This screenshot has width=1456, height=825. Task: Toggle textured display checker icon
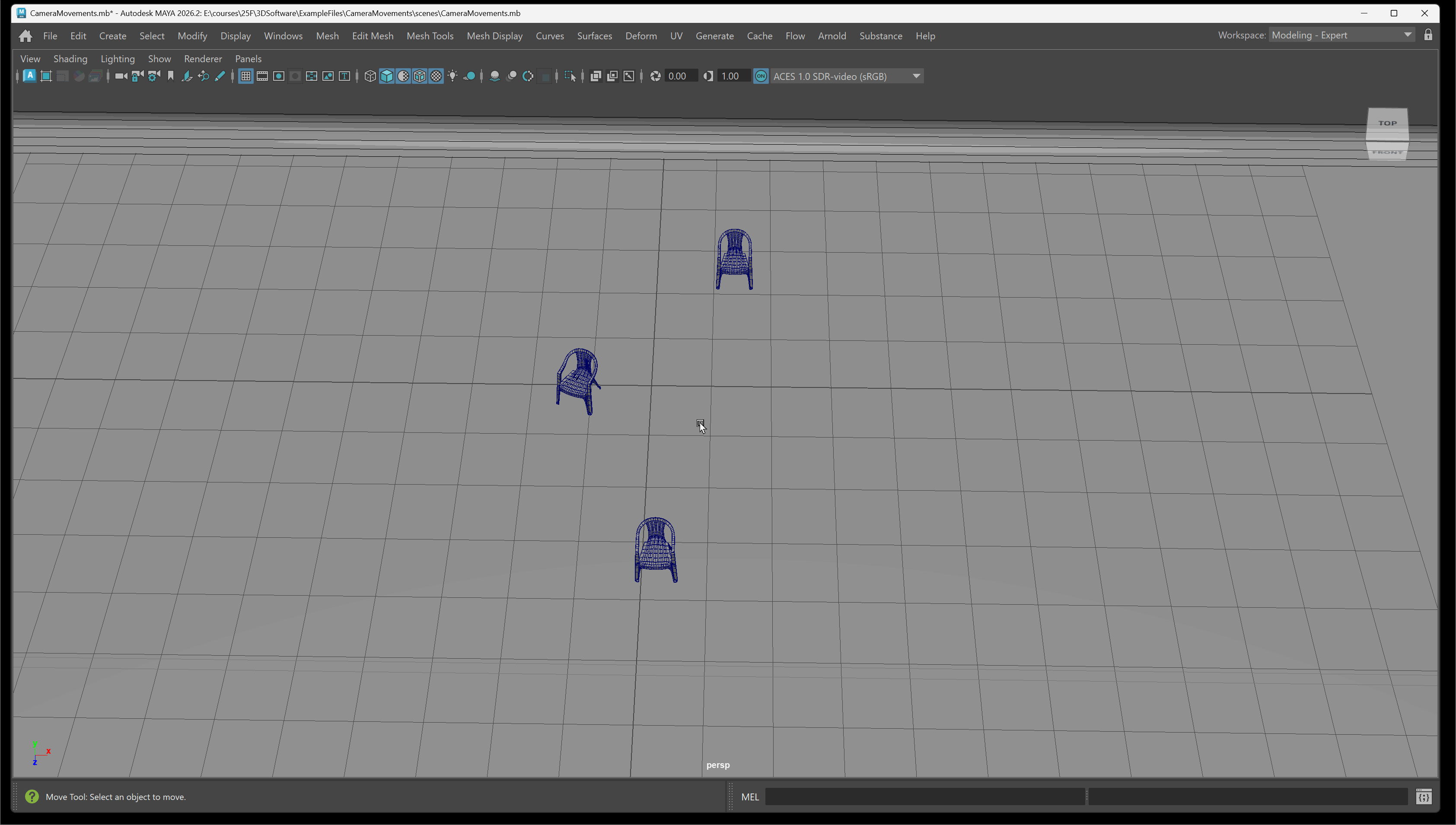[x=436, y=76]
